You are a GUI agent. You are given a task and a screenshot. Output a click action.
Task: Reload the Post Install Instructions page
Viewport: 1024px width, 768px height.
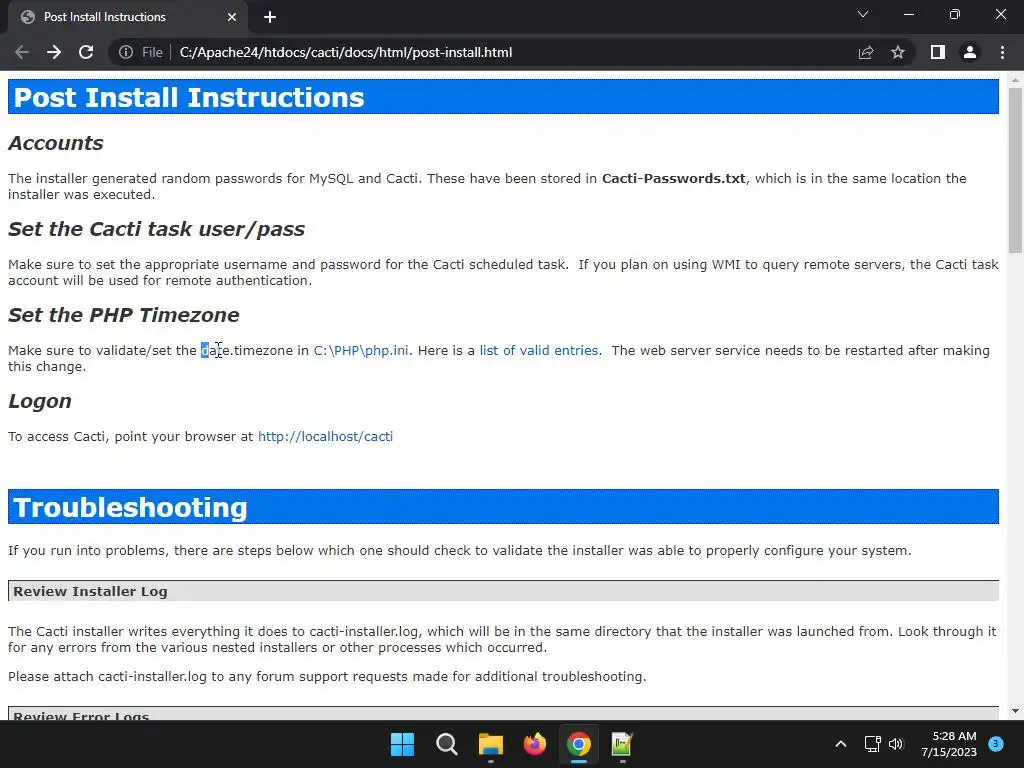tap(86, 52)
